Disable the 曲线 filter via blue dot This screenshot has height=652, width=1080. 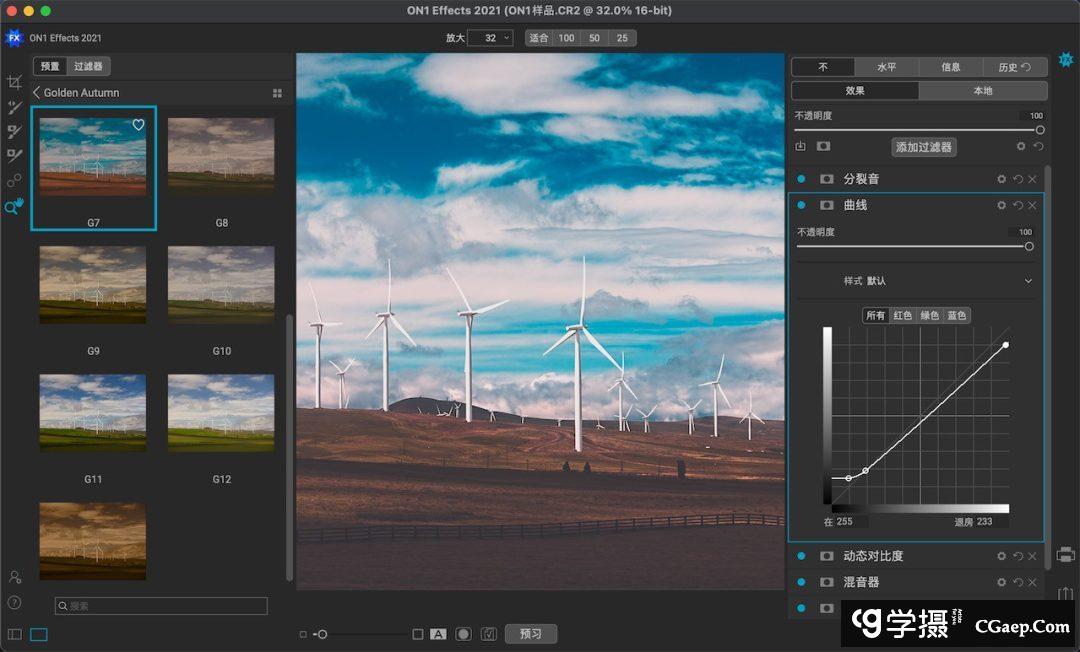pos(801,205)
